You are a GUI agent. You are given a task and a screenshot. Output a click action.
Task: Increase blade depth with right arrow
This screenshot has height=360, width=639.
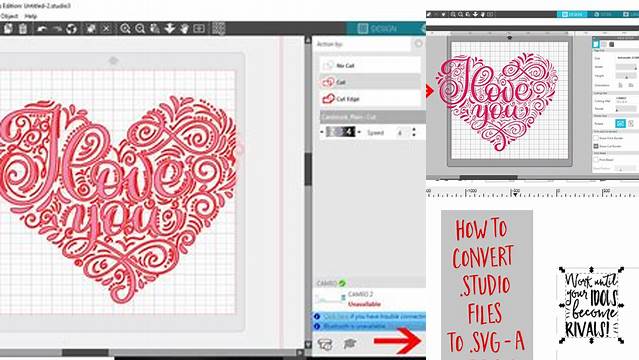[359, 132]
